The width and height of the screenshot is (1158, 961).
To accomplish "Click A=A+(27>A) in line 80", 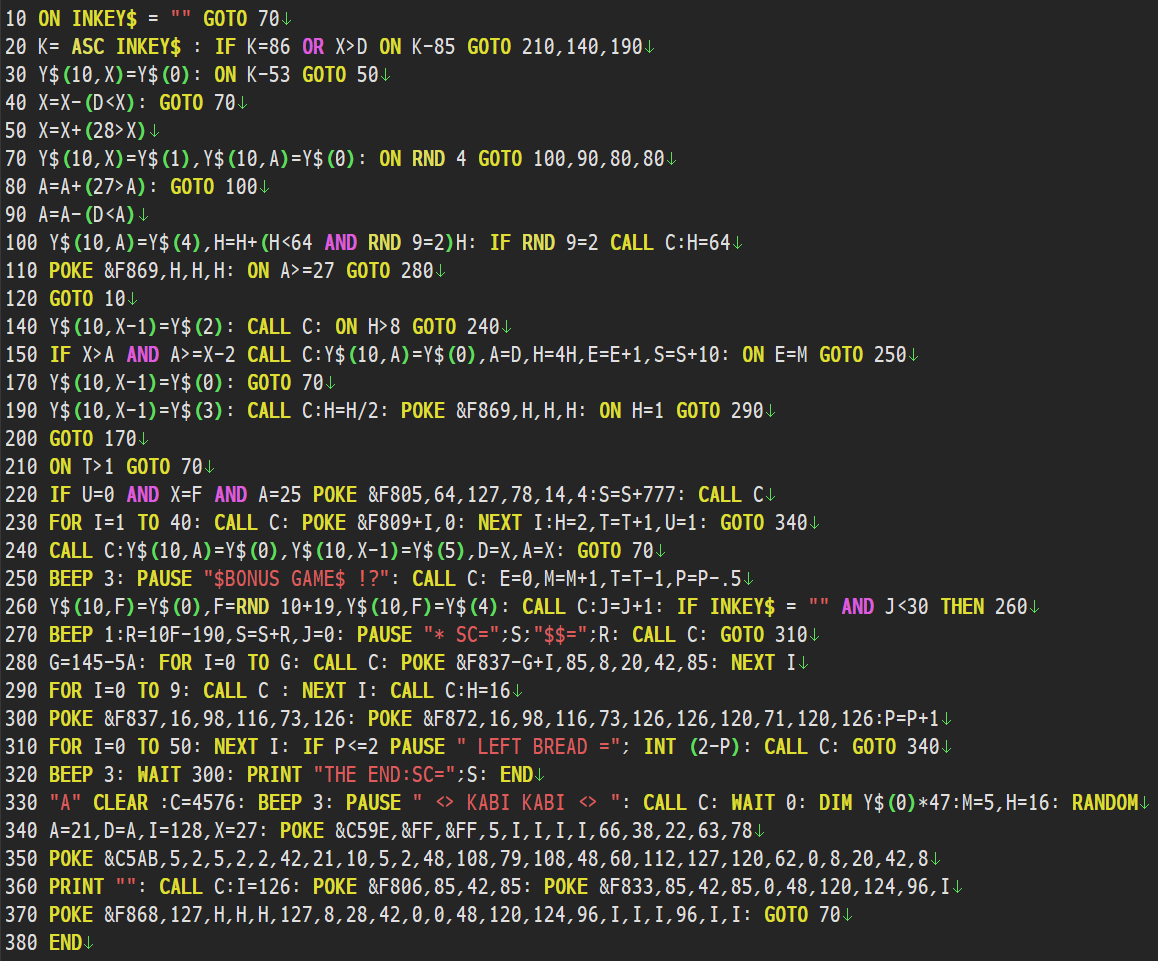I will coord(93,187).
